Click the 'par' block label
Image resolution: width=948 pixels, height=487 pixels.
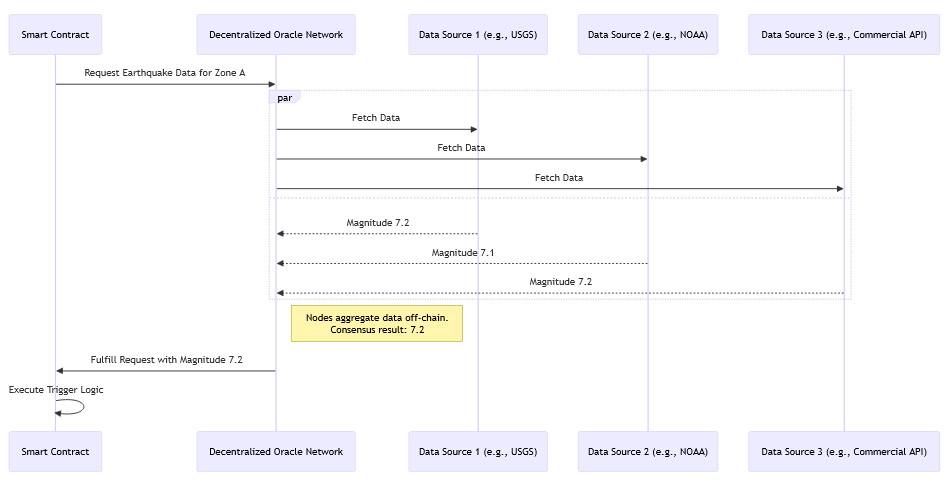click(x=285, y=98)
